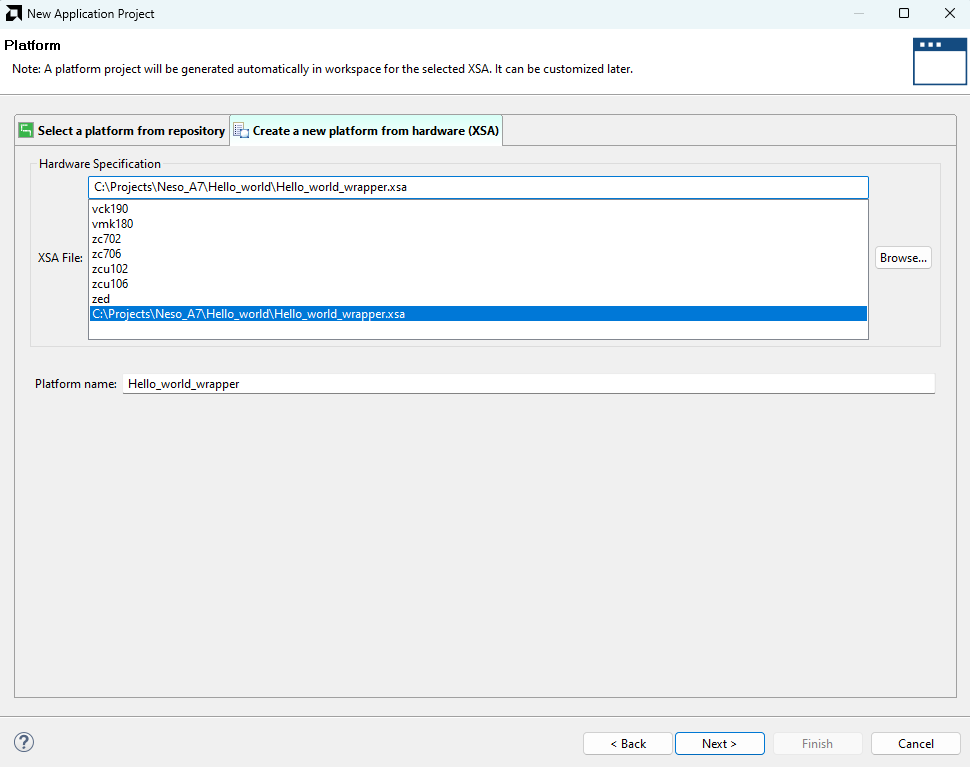Viewport: 970px width, 767px height.
Task: Click the Next > button
Action: pyautogui.click(x=719, y=744)
